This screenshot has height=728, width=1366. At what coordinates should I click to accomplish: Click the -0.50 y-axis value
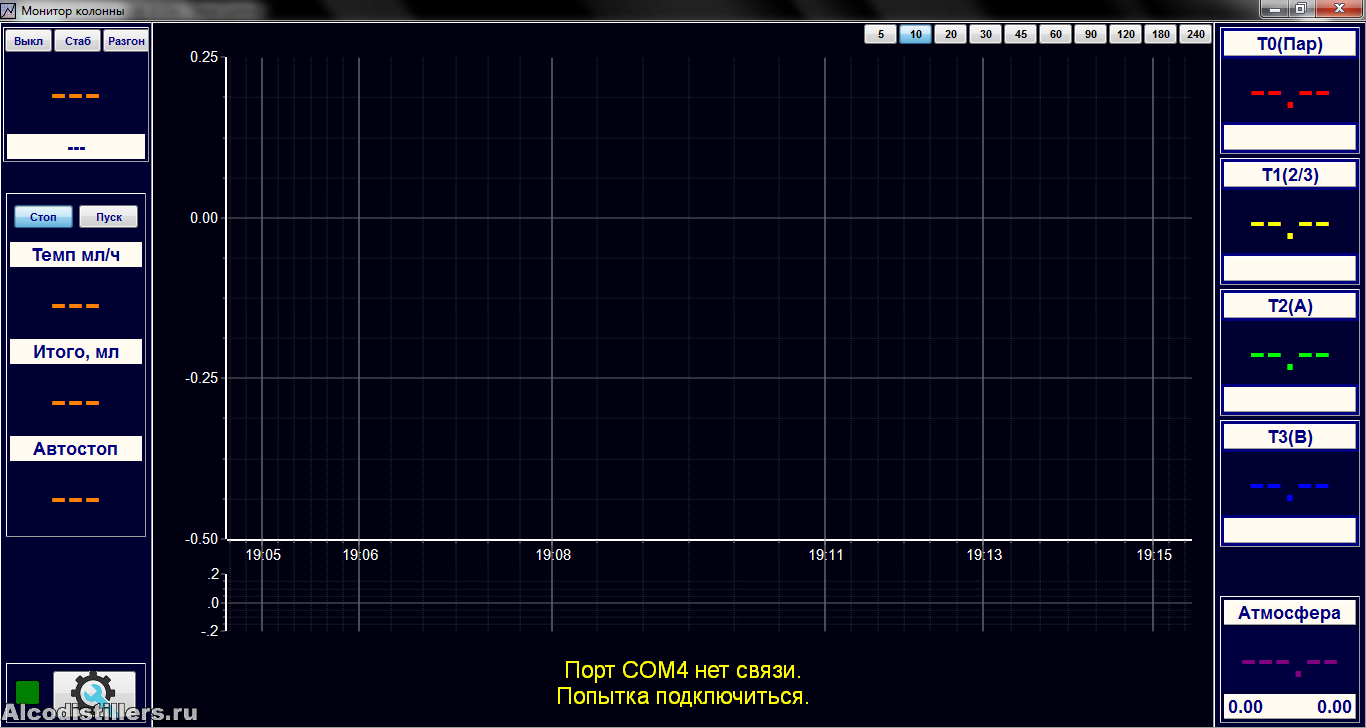tap(202, 539)
